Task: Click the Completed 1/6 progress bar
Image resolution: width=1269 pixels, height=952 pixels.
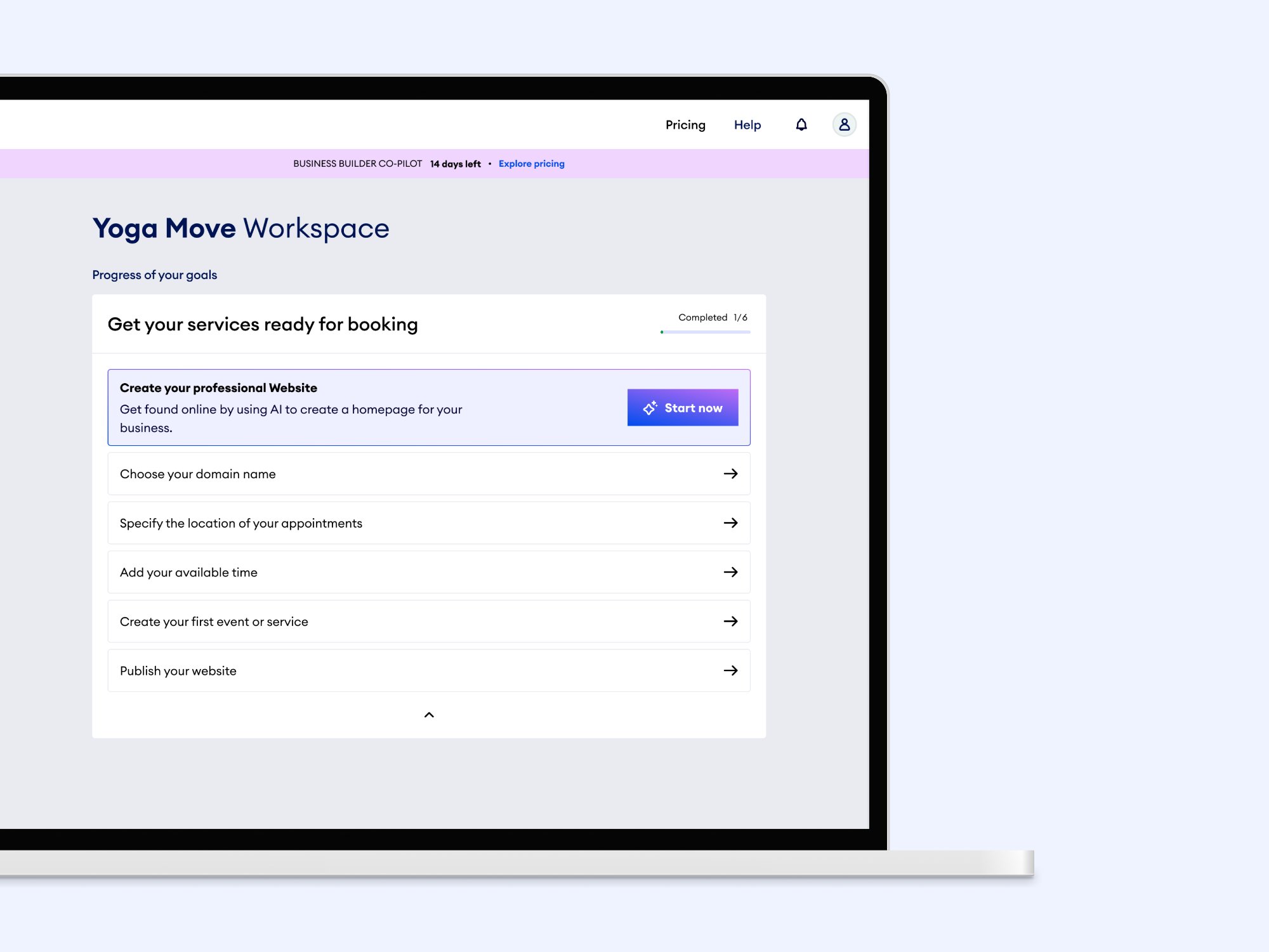Action: (705, 332)
